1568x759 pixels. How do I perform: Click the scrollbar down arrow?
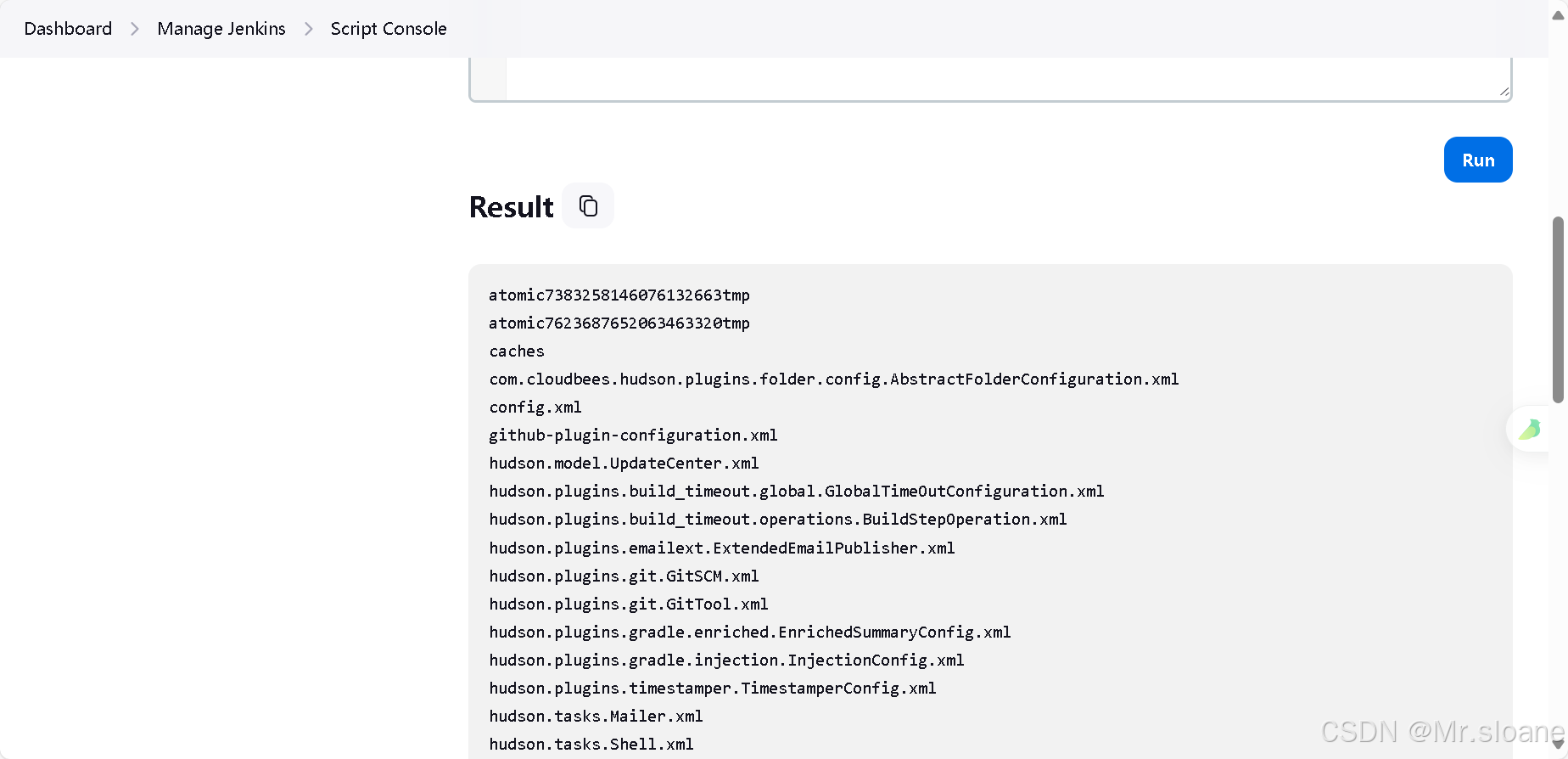[x=1558, y=745]
